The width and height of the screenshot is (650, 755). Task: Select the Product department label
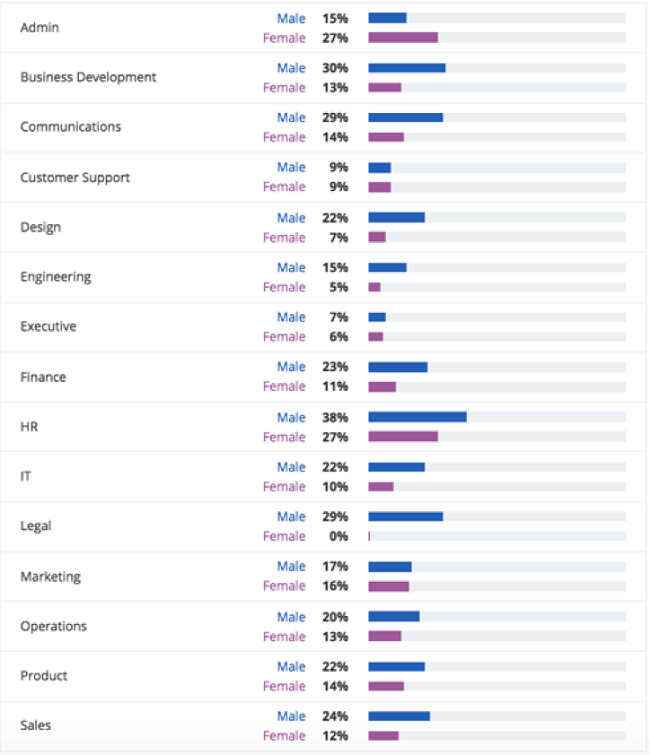(x=44, y=676)
